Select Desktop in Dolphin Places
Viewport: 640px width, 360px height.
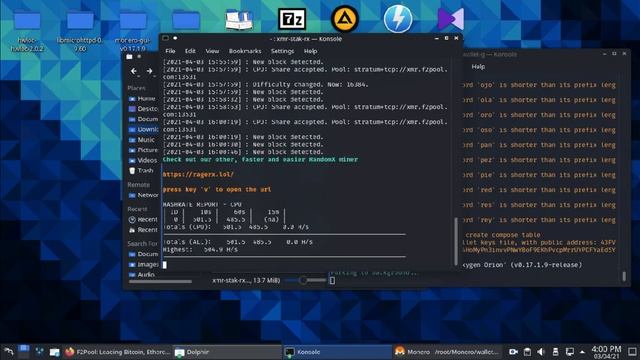tap(143, 109)
